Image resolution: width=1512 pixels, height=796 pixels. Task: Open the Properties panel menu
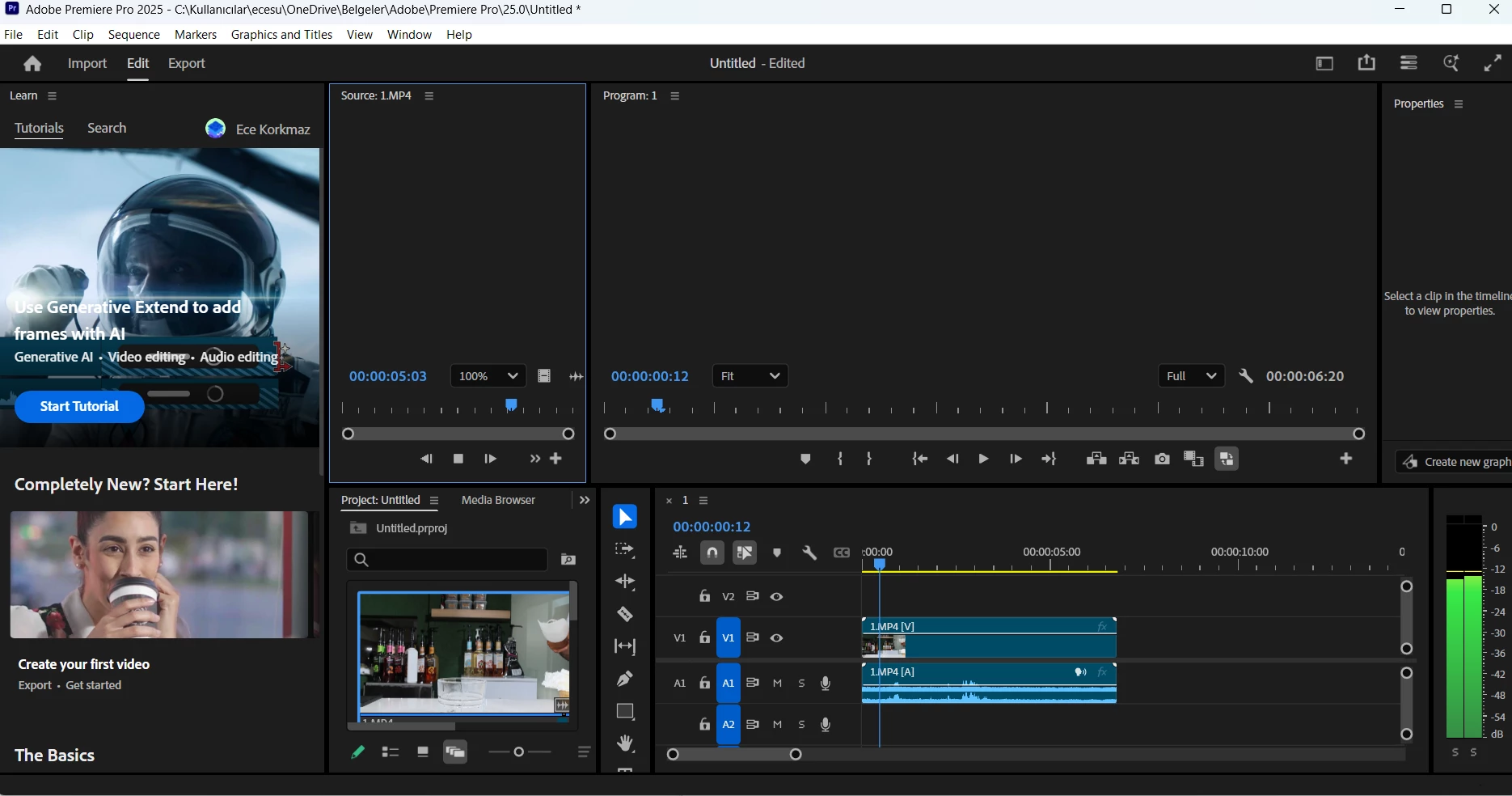pos(1459,104)
